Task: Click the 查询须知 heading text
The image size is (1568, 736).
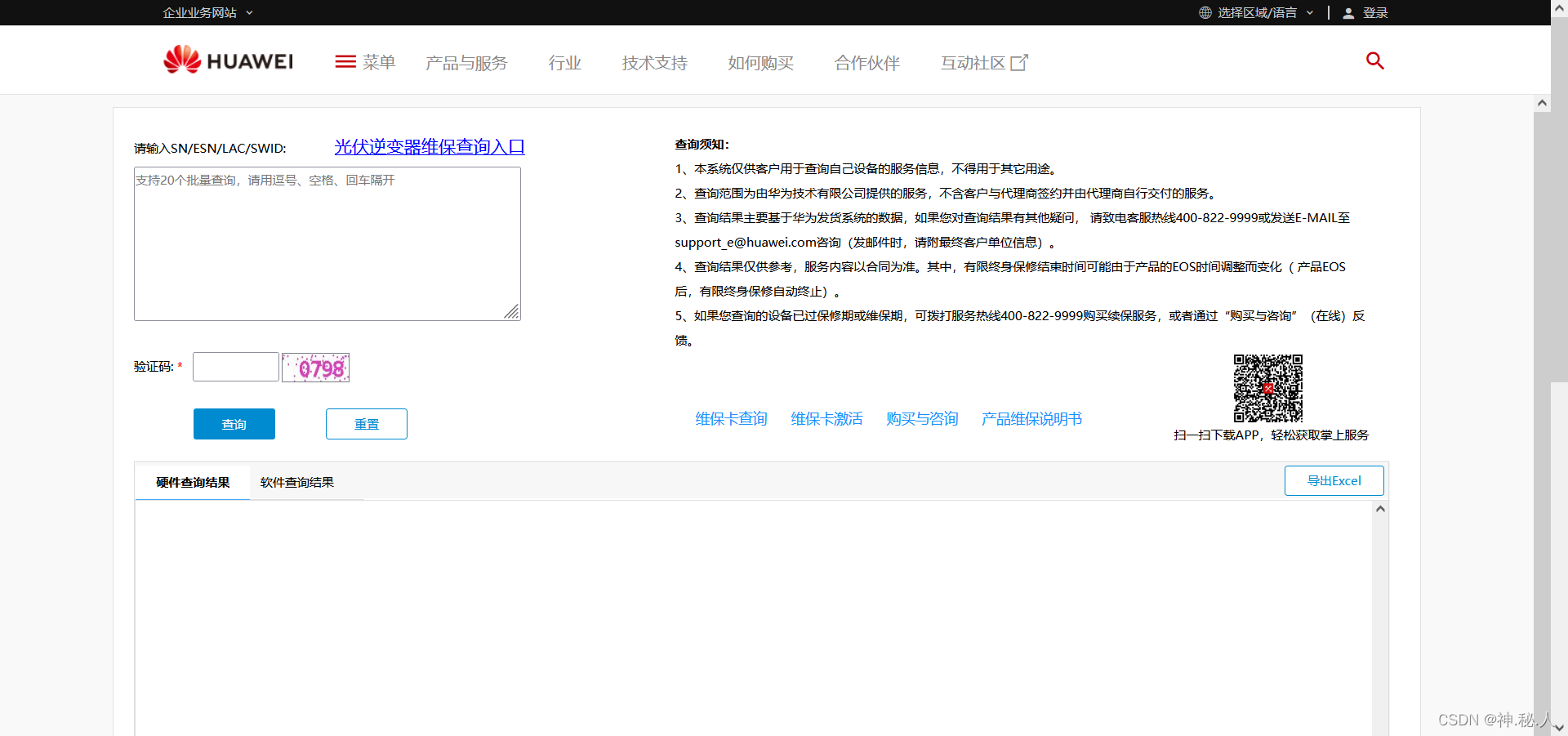Action: point(702,145)
